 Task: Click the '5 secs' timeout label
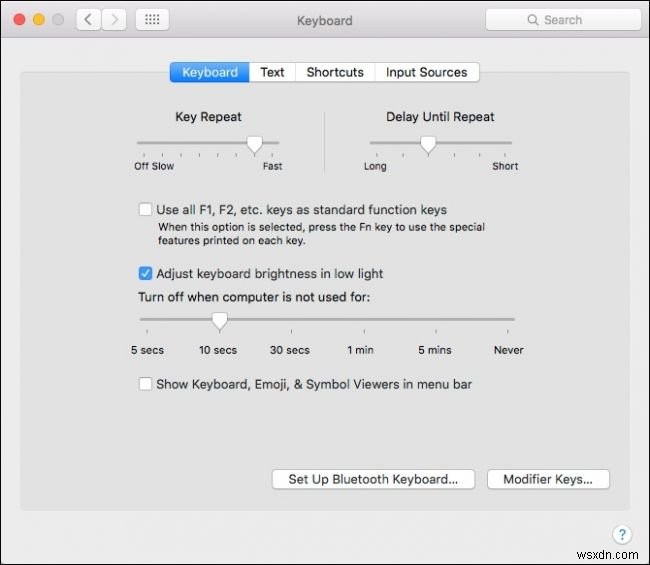point(147,350)
